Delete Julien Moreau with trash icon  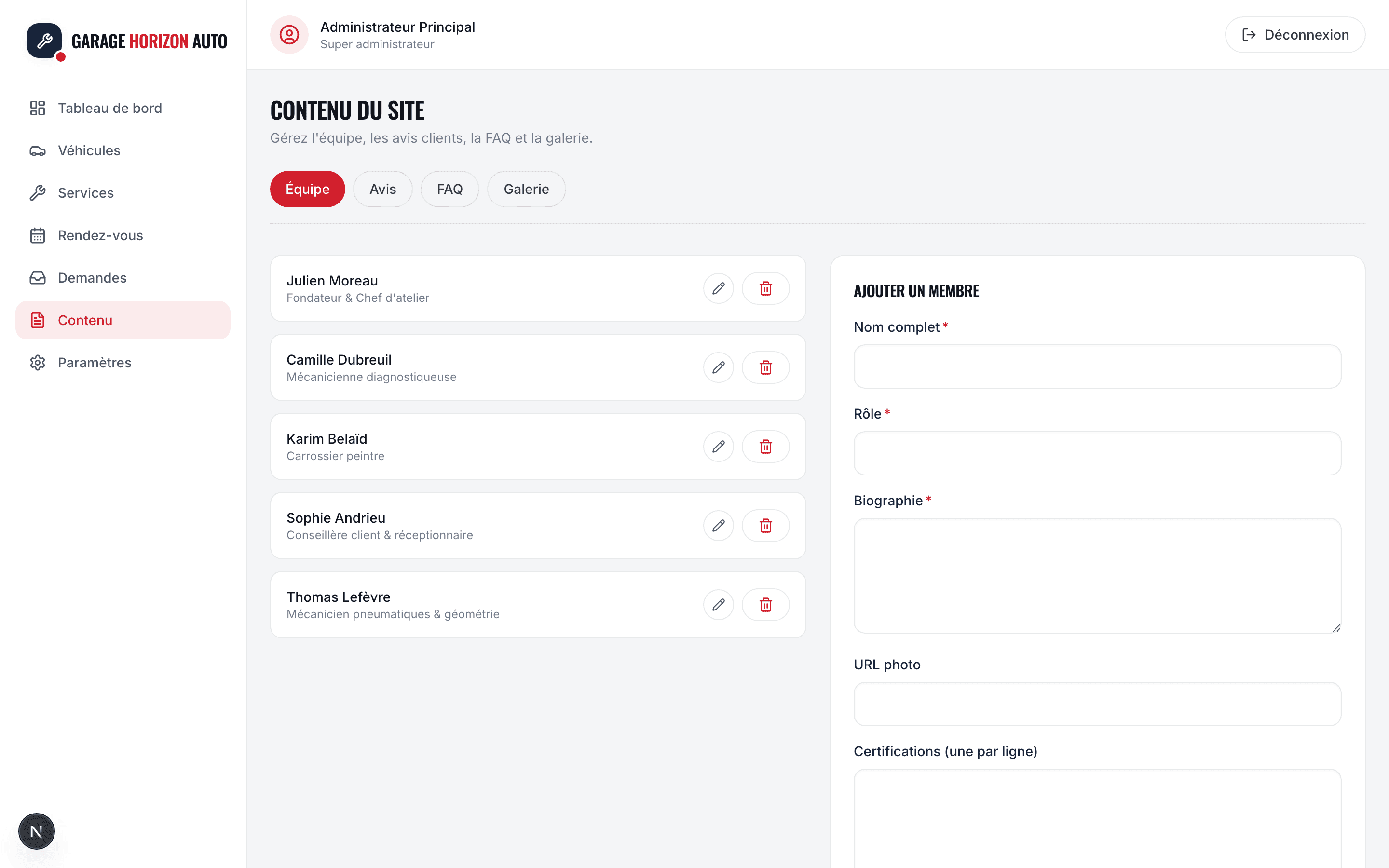[x=766, y=288]
